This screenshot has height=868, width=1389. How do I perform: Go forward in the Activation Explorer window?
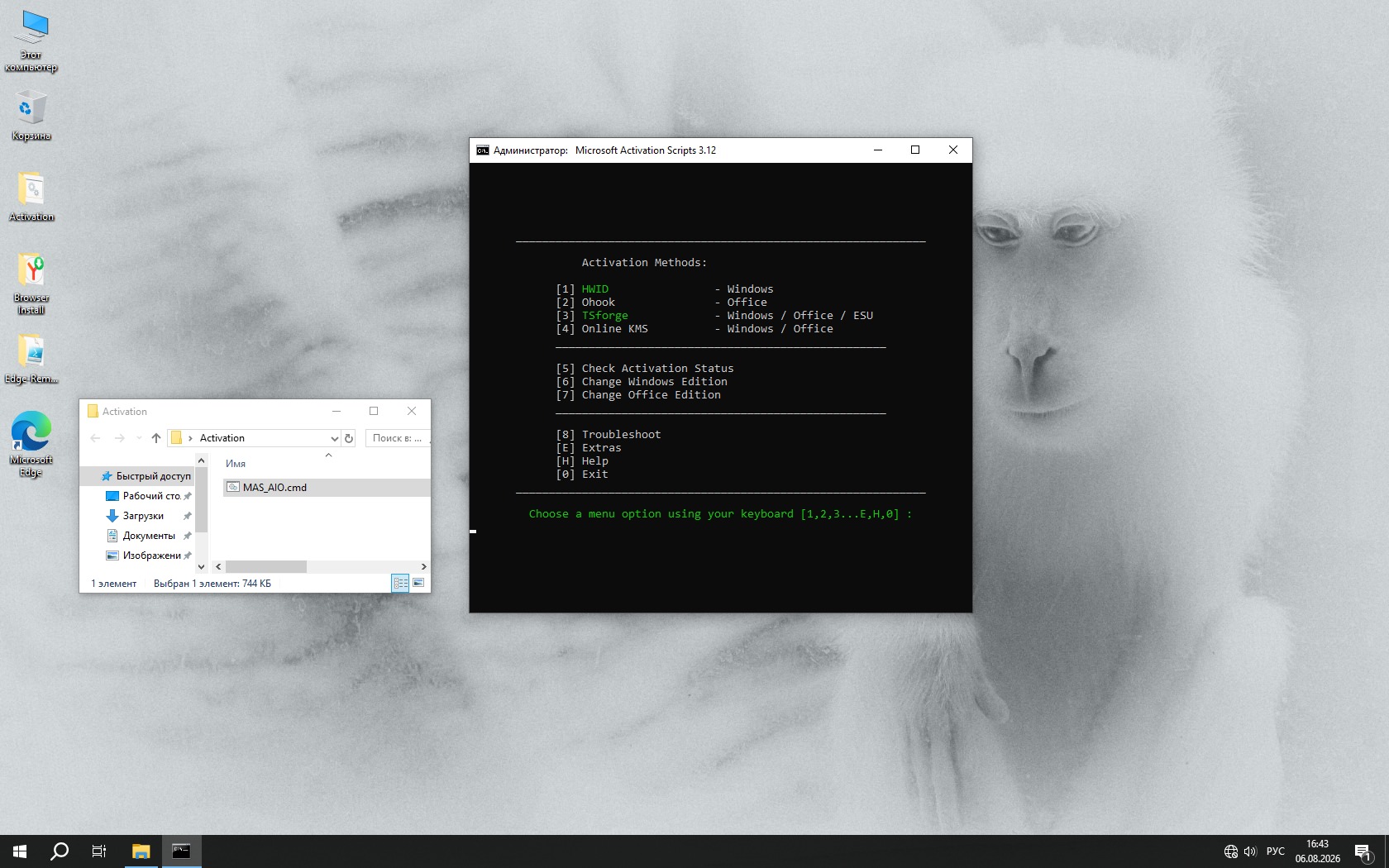(x=120, y=438)
